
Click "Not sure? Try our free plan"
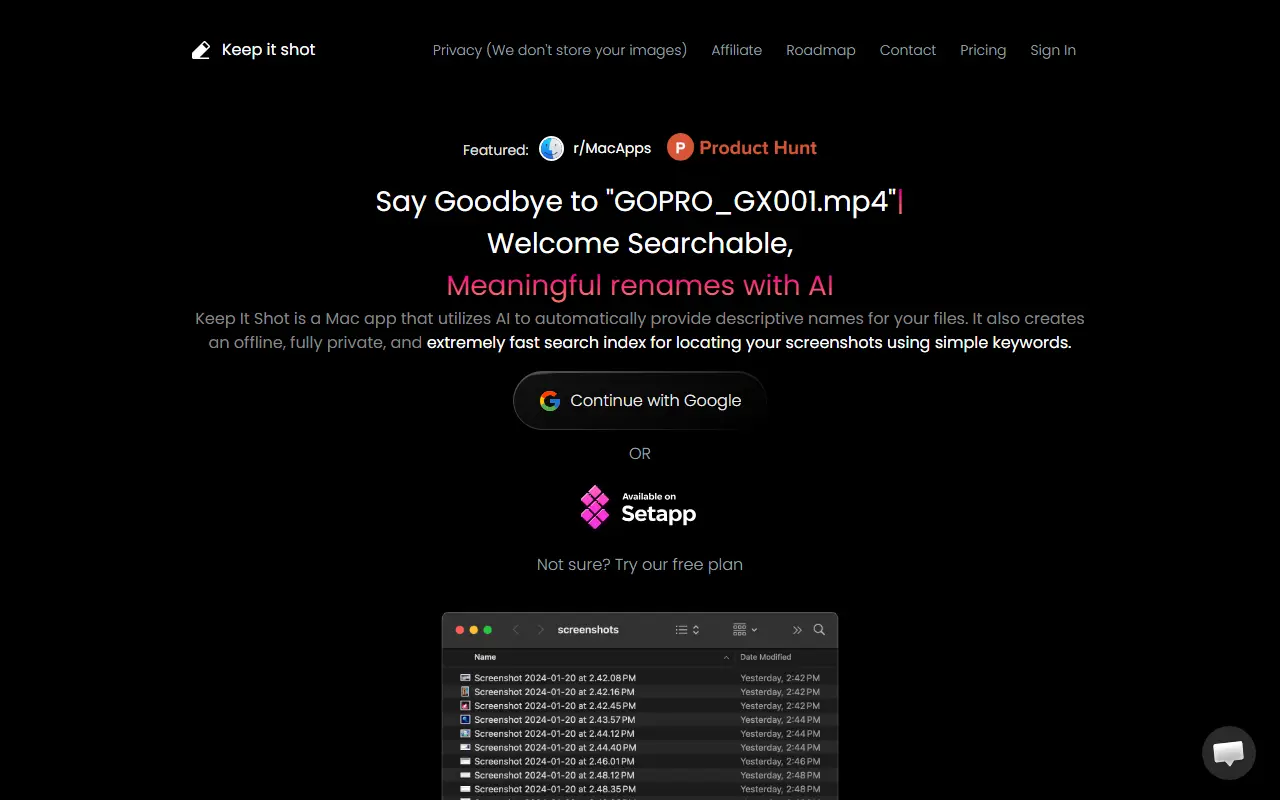tap(640, 565)
